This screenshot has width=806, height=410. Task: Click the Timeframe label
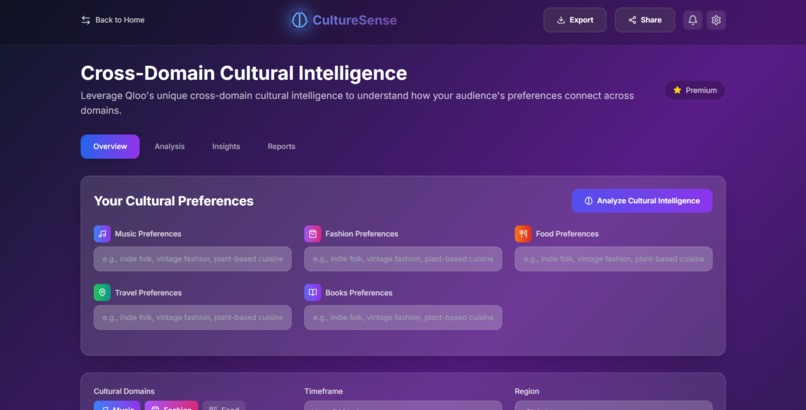[323, 391]
